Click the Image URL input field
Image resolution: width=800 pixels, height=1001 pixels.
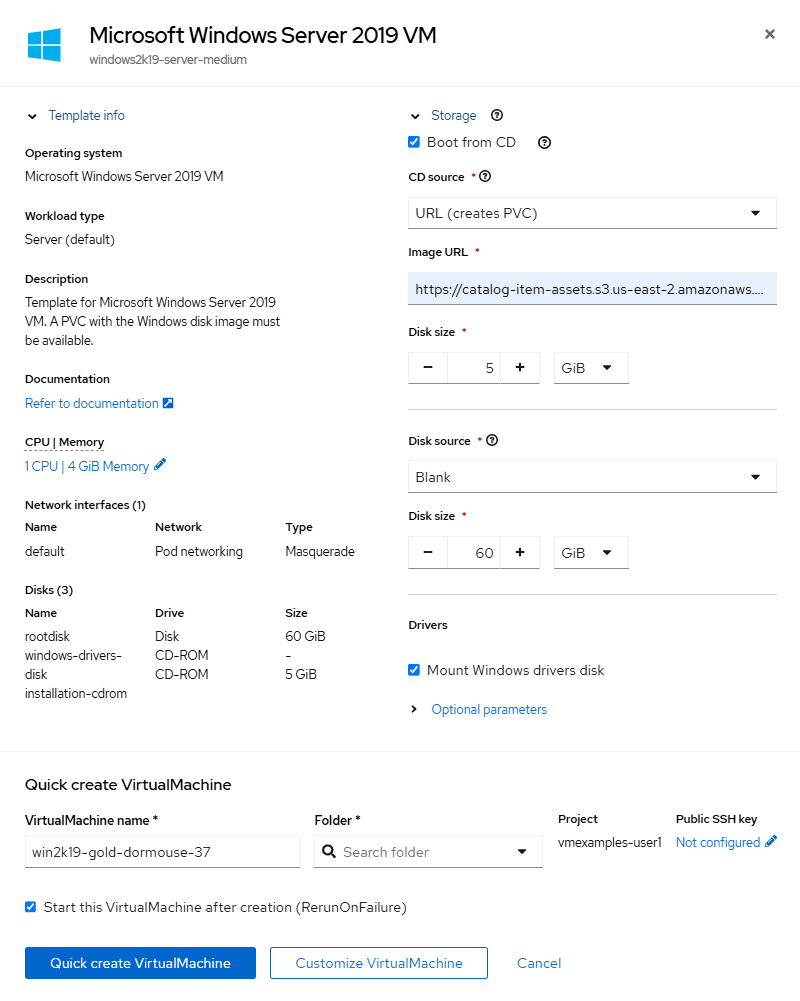click(x=592, y=289)
